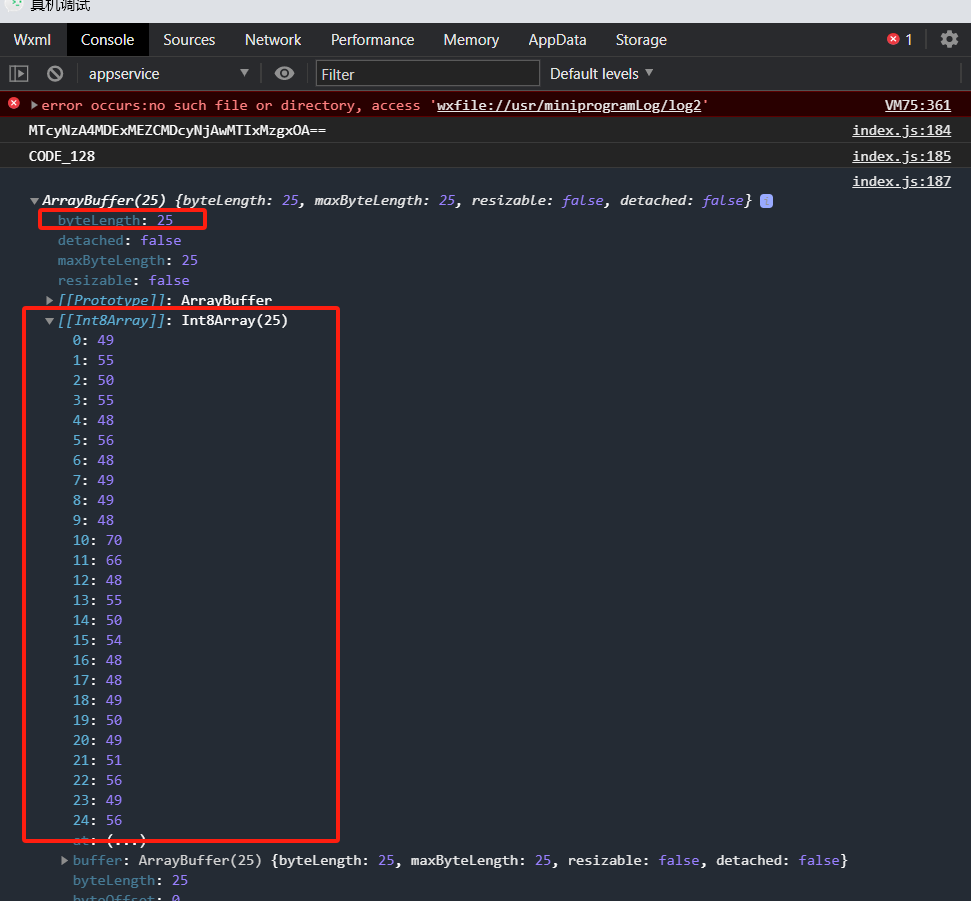Screen dimensions: 971x901
Task: Expand the error occurs message arrow
Action: pyautogui.click(x=35, y=105)
